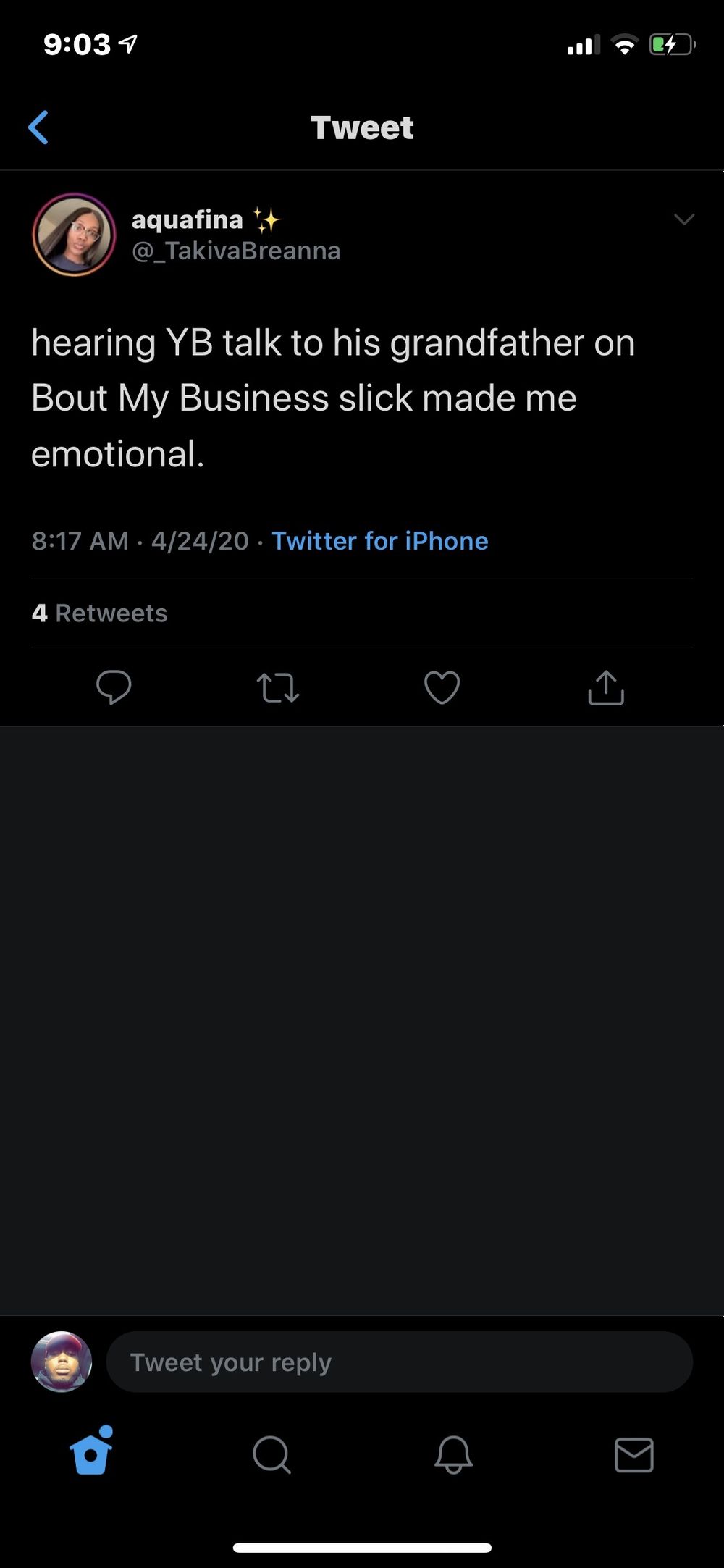
Task: Tap the retweet arrows icon
Action: pyautogui.click(x=278, y=688)
